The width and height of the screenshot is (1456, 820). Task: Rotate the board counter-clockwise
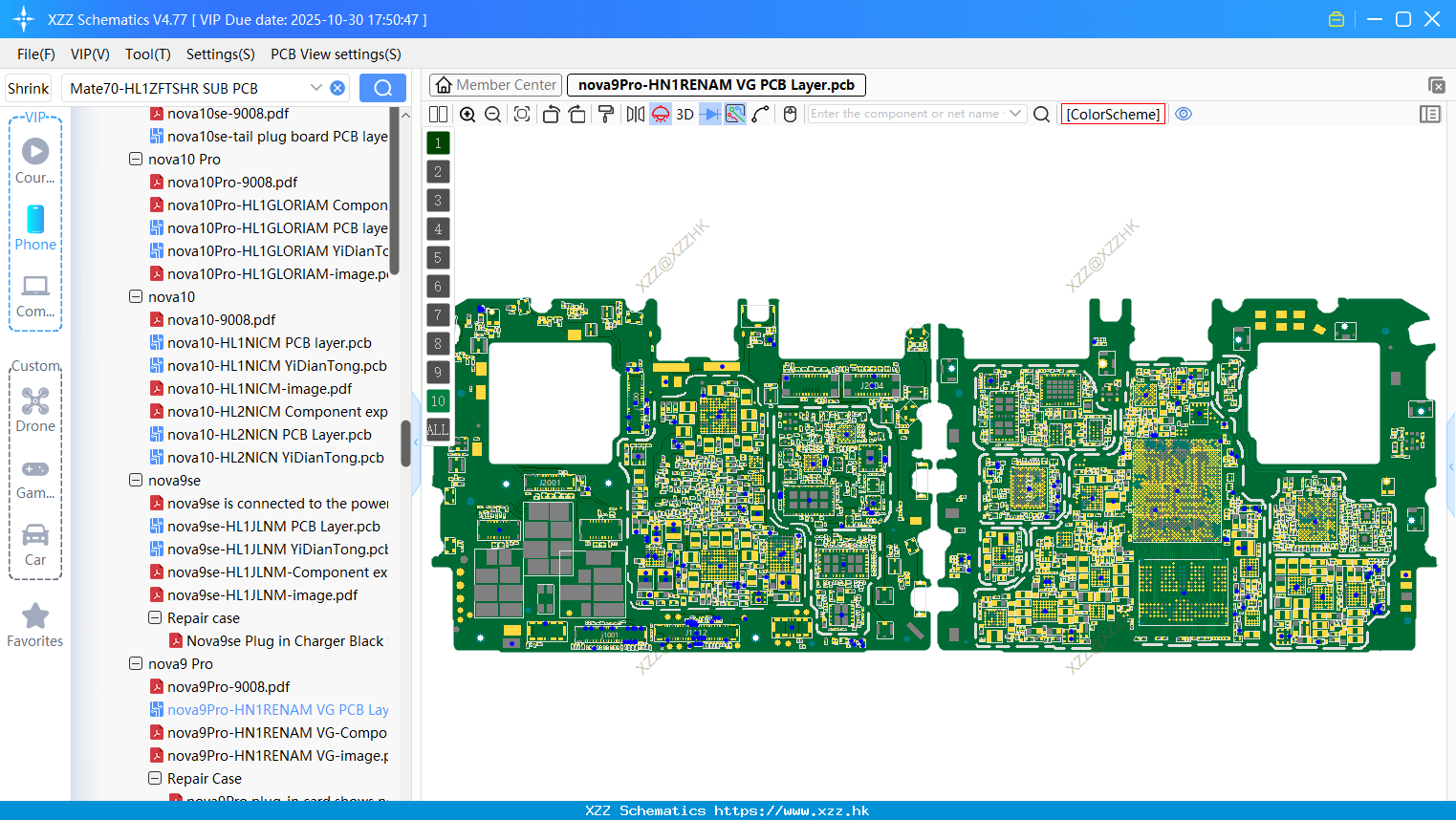pos(551,114)
